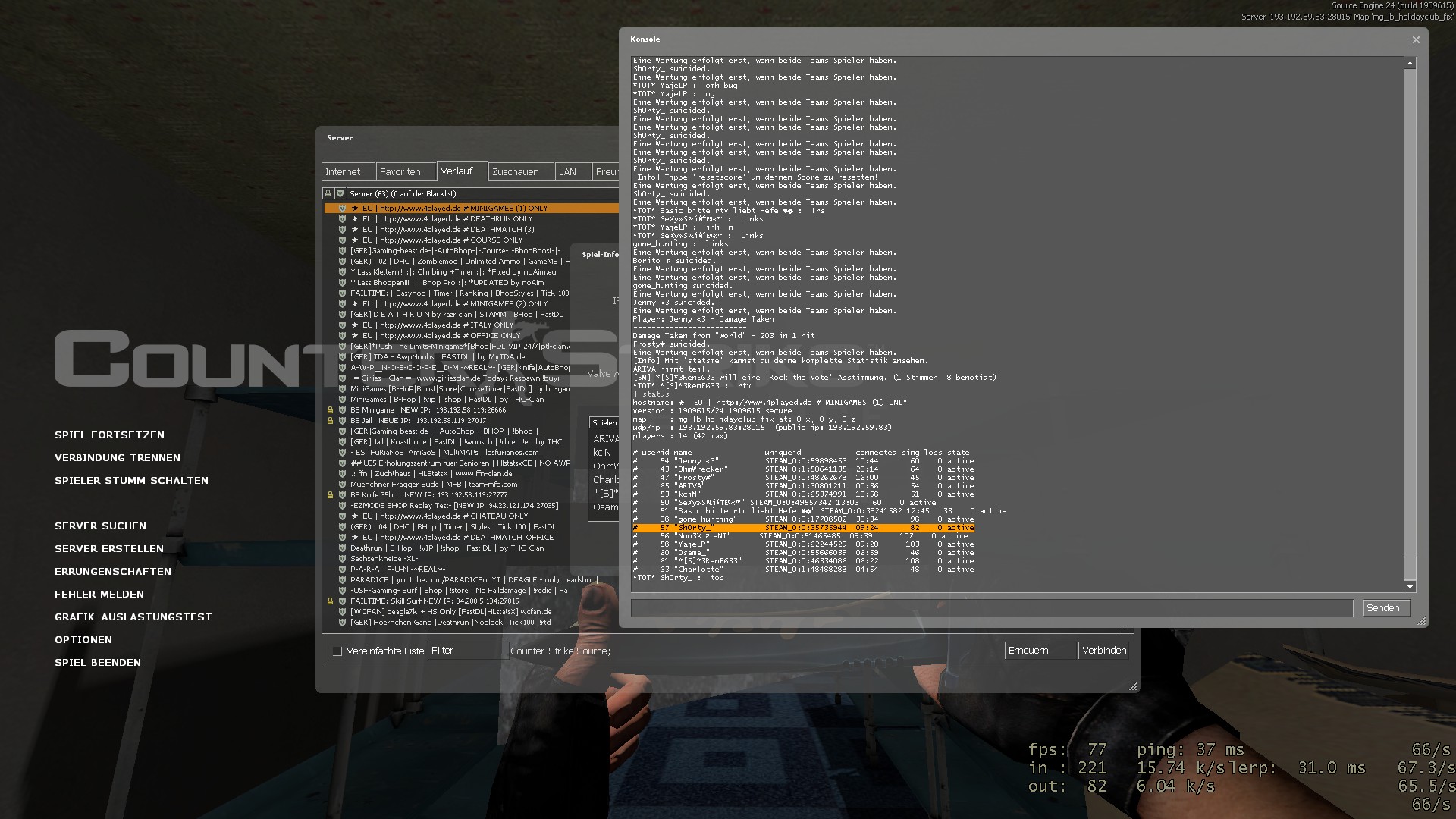Click SPIEL FORTSETZEN in main menu
The height and width of the screenshot is (819, 1456).
[109, 435]
